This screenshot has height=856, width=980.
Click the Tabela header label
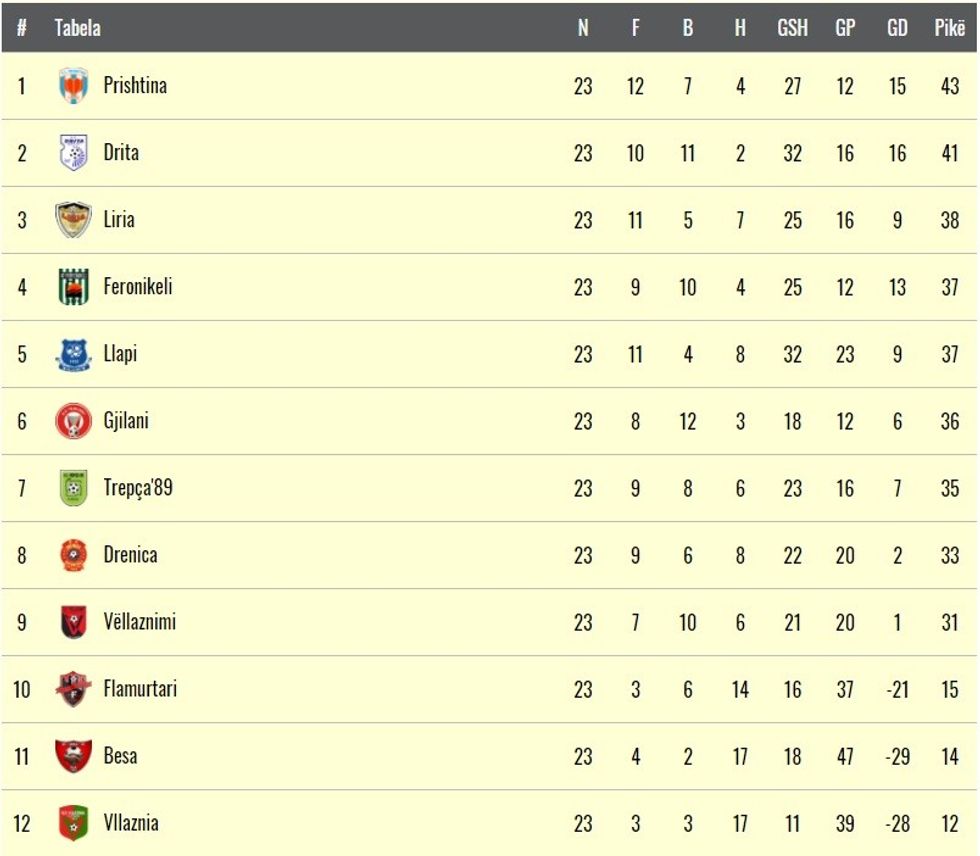78,27
